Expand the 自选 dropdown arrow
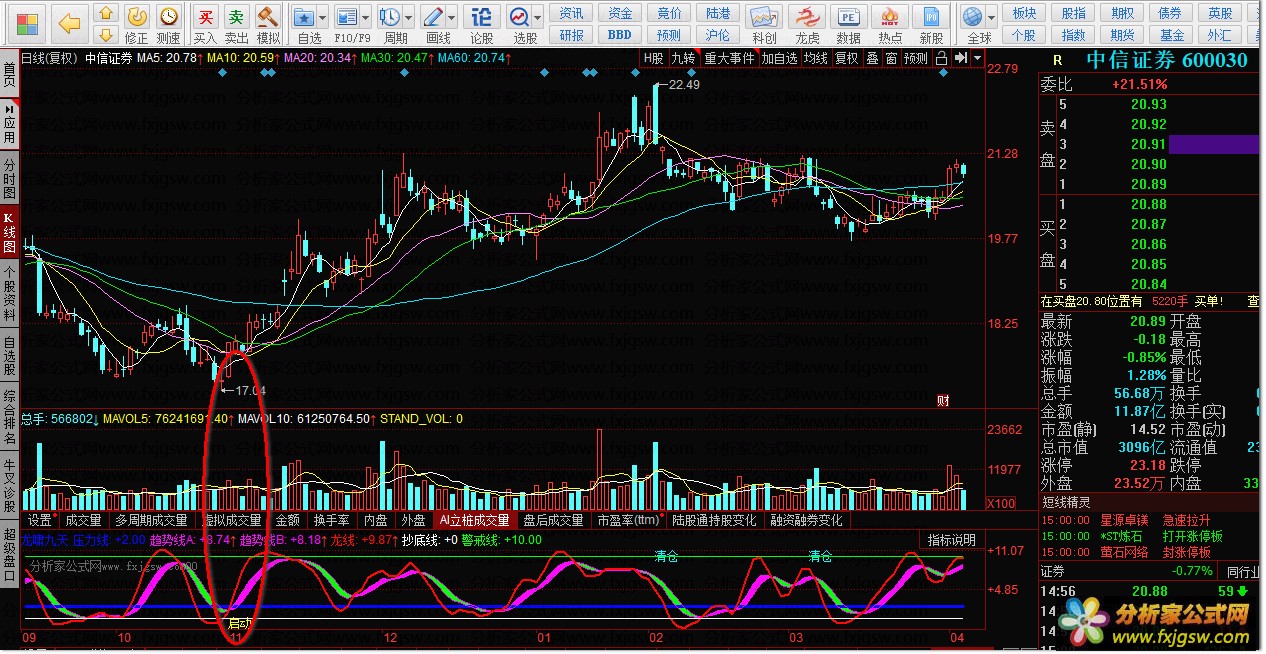This screenshot has height=654, width=1266. pyautogui.click(x=325, y=18)
